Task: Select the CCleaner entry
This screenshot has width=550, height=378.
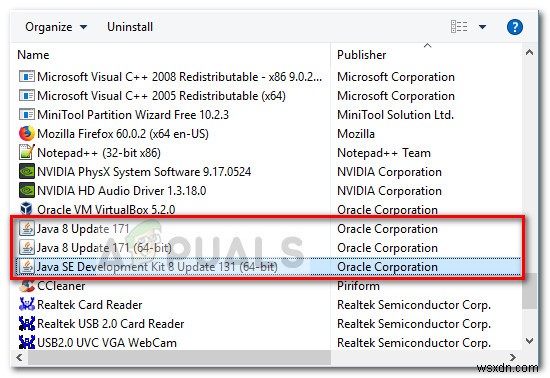Action: (61, 286)
